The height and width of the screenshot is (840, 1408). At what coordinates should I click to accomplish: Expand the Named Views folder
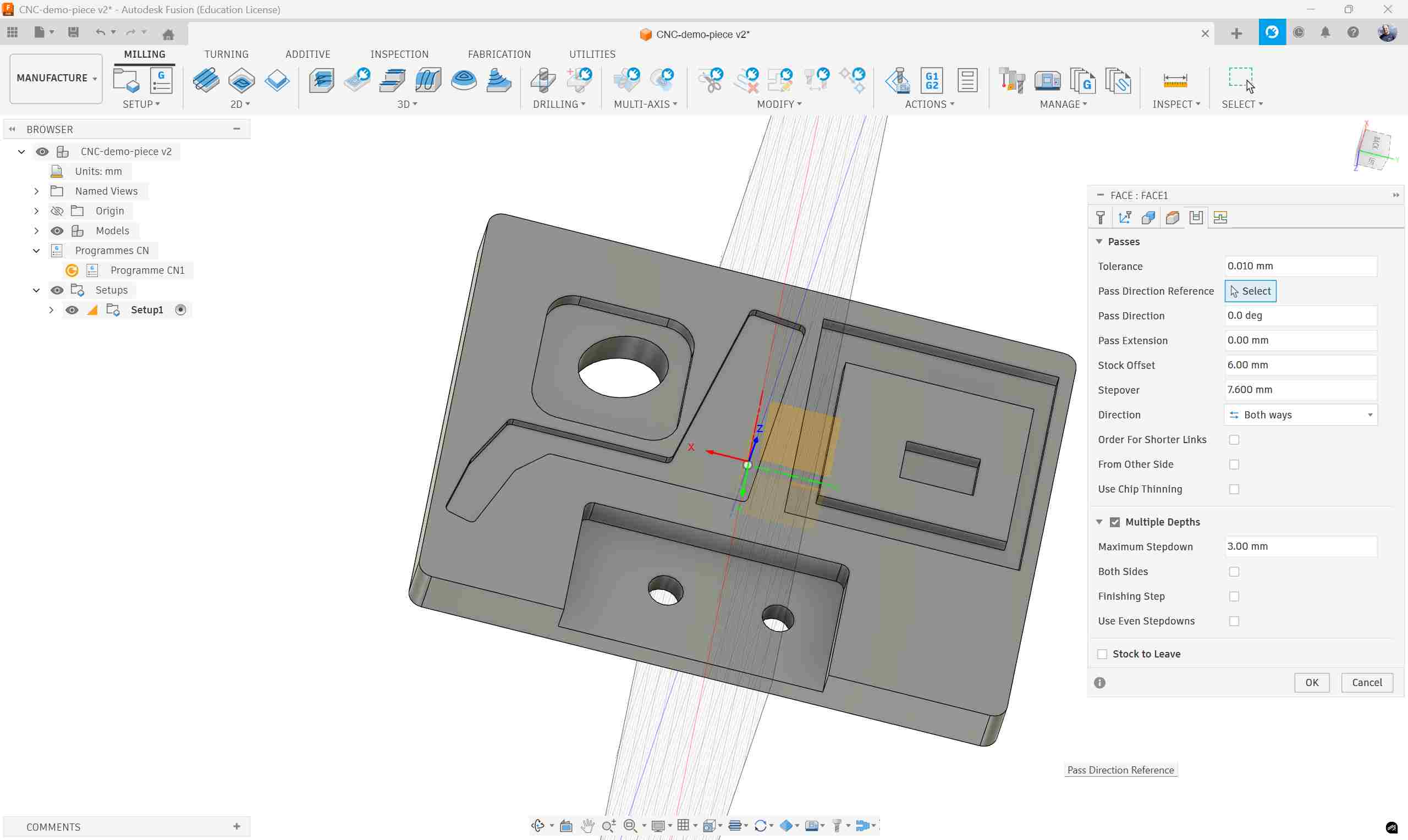point(36,191)
